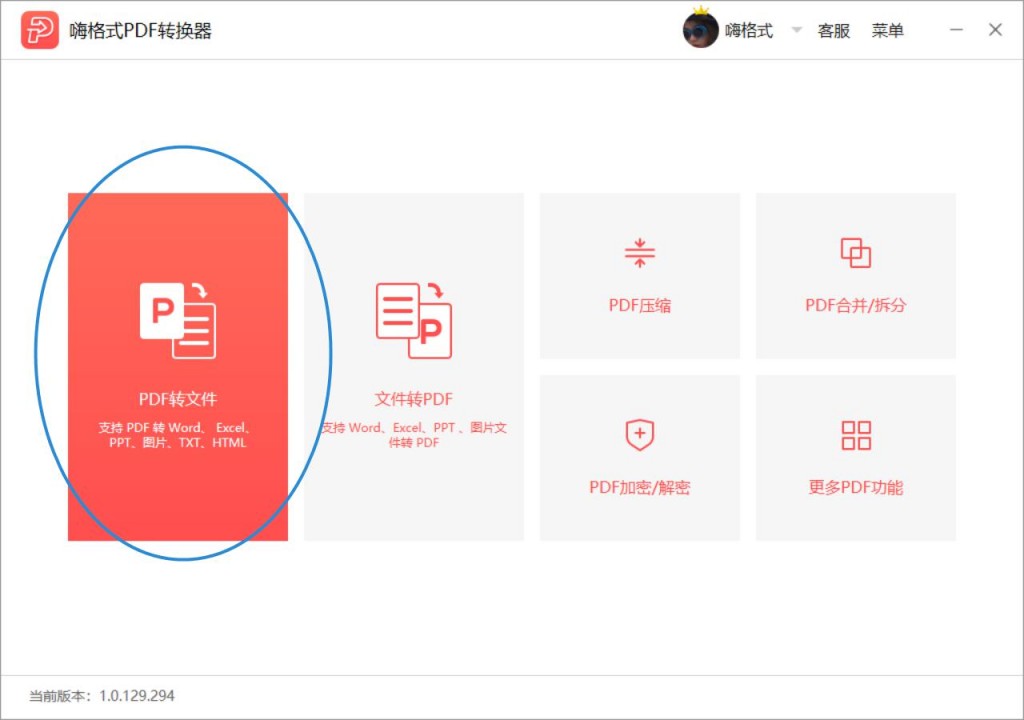Select the PDF压缩 compress arrows icon
The image size is (1024, 720).
pos(640,253)
